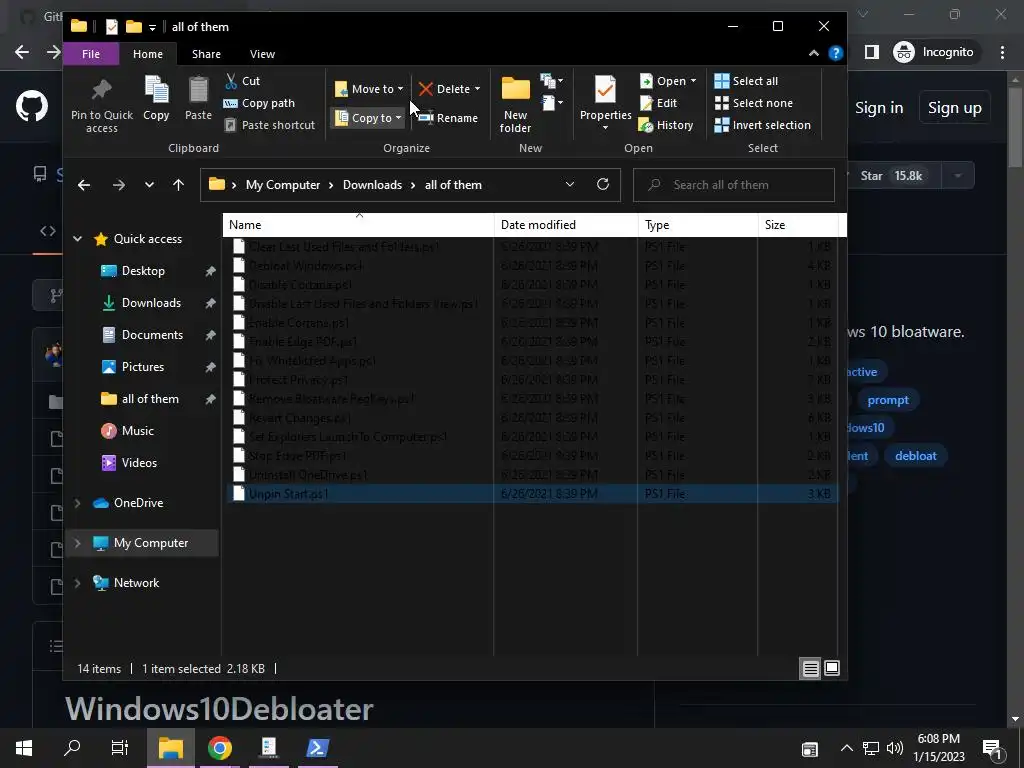Collapse Quick access tree node
The height and width of the screenshot is (768, 1024).
(x=77, y=239)
